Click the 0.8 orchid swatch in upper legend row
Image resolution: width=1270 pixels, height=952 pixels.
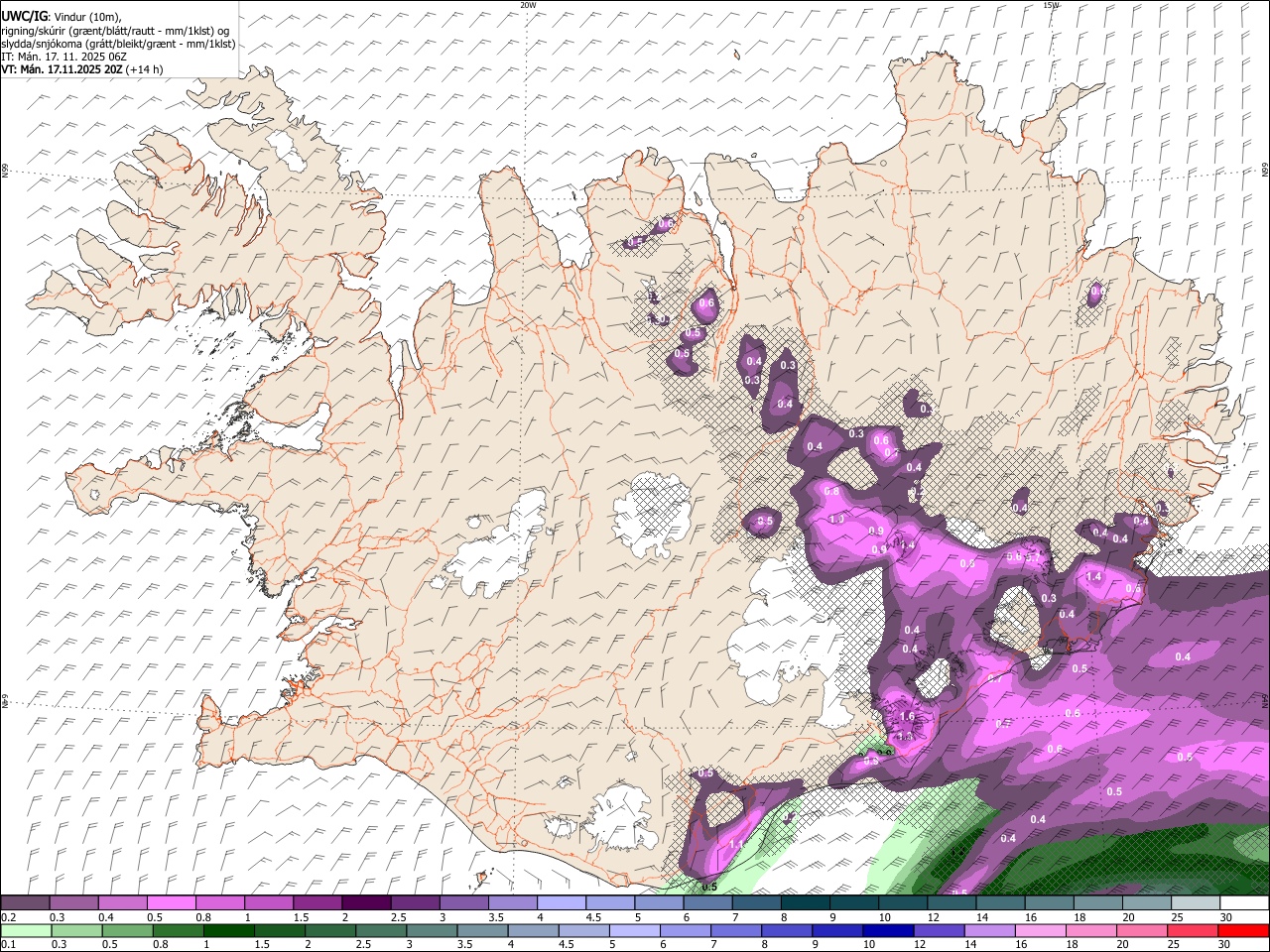click(219, 903)
